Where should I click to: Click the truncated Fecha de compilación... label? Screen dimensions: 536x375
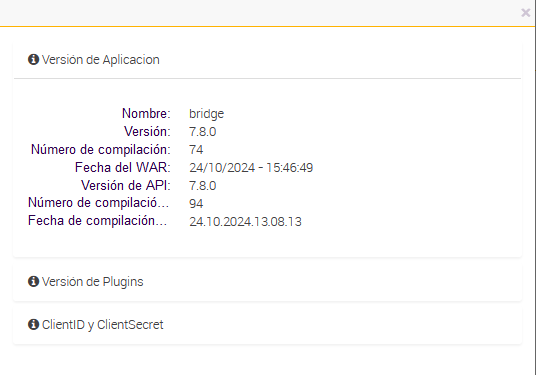tap(97, 221)
